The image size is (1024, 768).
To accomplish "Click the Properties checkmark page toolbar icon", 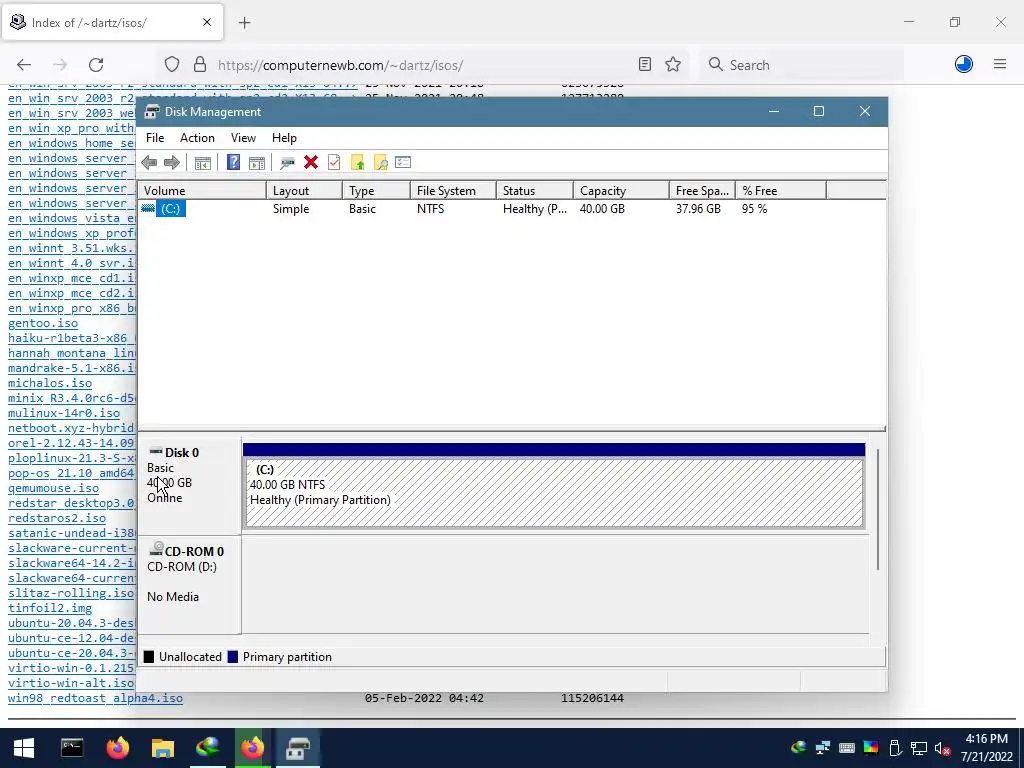I will coord(334,163).
